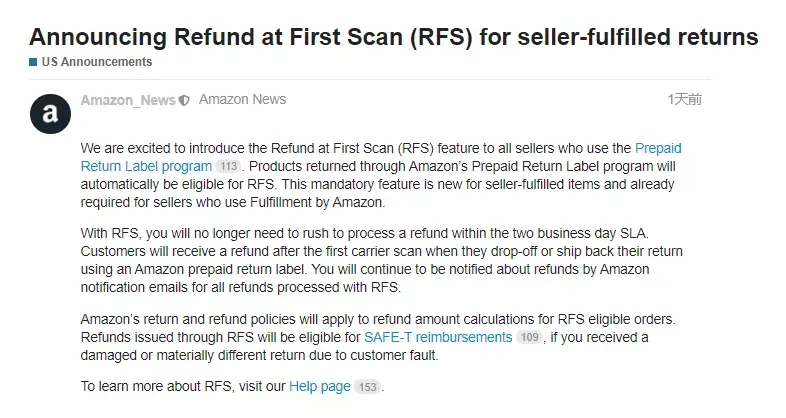Open the Prepaid Return Label program link
786x418 pixels.
381,157
